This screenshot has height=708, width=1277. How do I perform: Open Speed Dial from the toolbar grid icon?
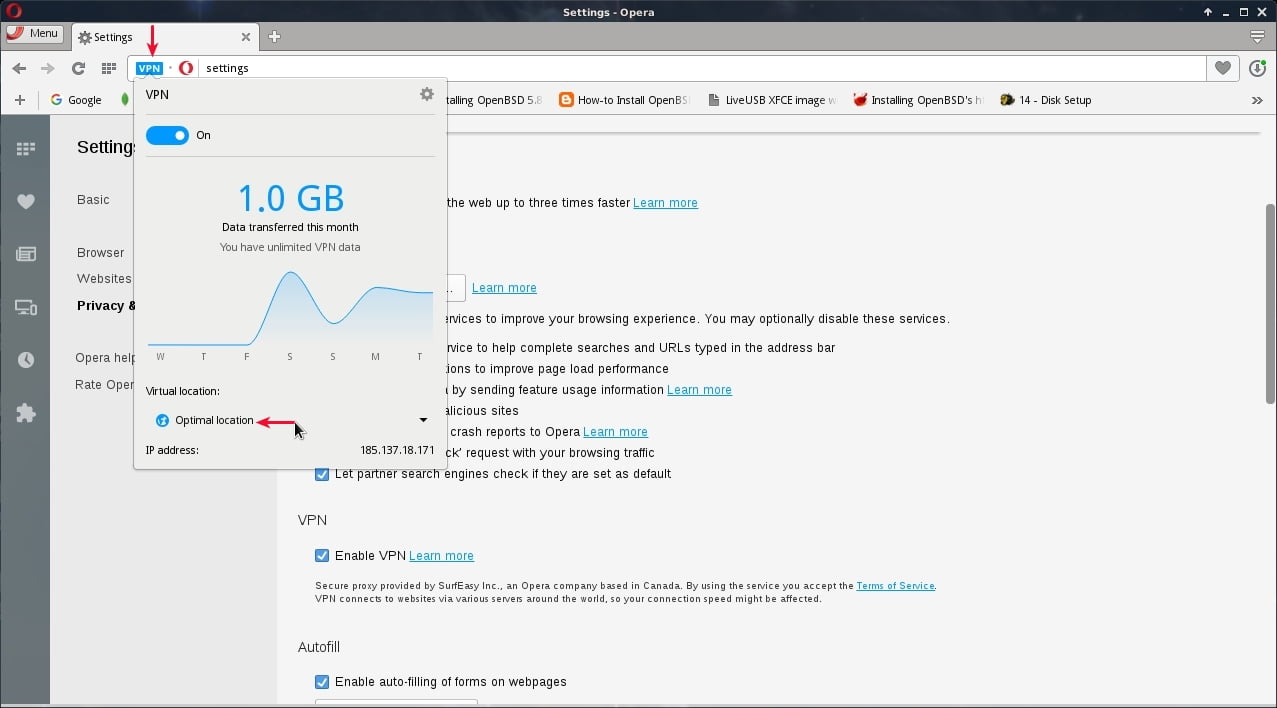(x=109, y=68)
